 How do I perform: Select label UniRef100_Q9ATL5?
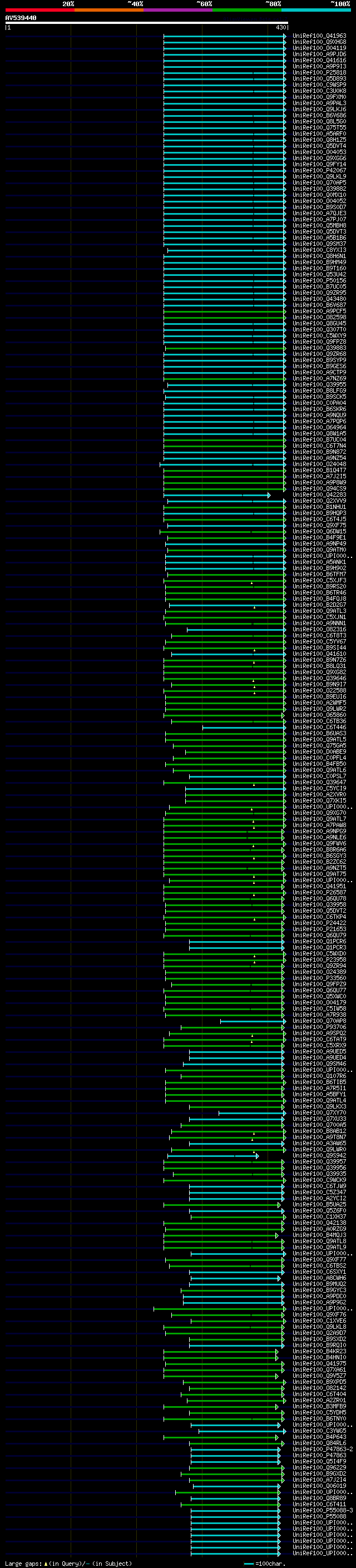click(319, 740)
